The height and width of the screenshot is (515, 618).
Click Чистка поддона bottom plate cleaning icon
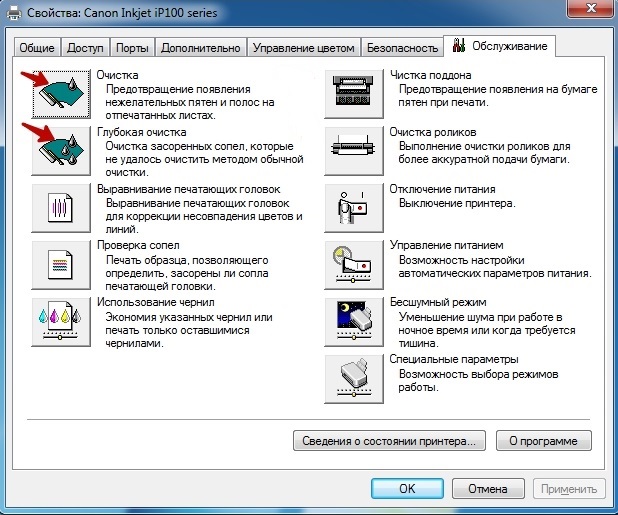(354, 93)
